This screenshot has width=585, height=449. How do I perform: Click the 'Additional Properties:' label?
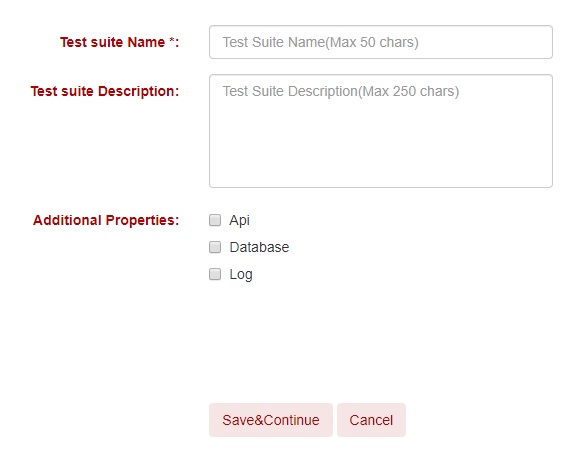tap(106, 220)
